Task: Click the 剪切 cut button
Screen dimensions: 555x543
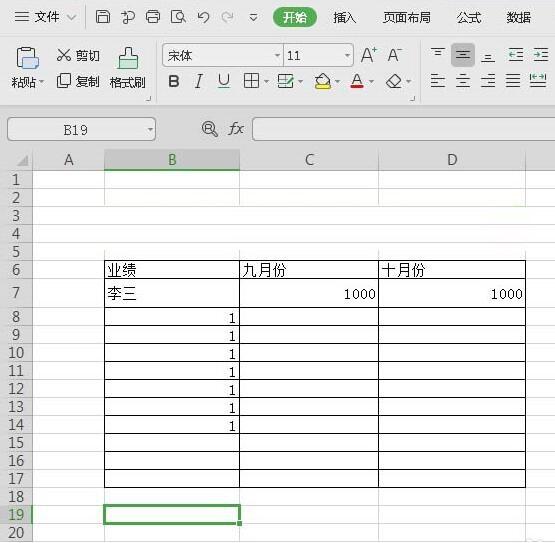Action: 78,56
